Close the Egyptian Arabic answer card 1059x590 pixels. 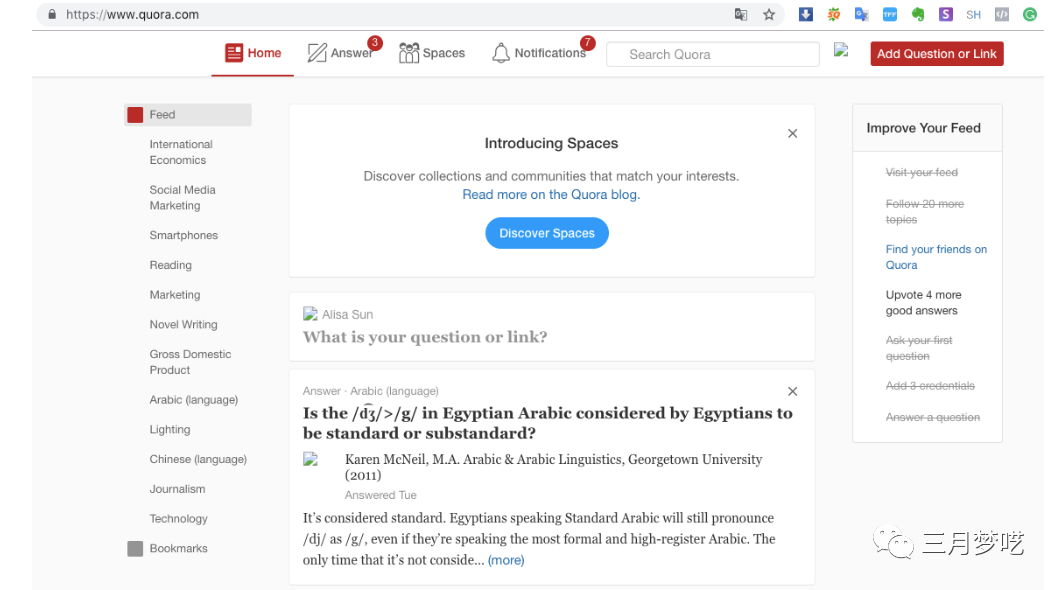pyautogui.click(x=792, y=392)
